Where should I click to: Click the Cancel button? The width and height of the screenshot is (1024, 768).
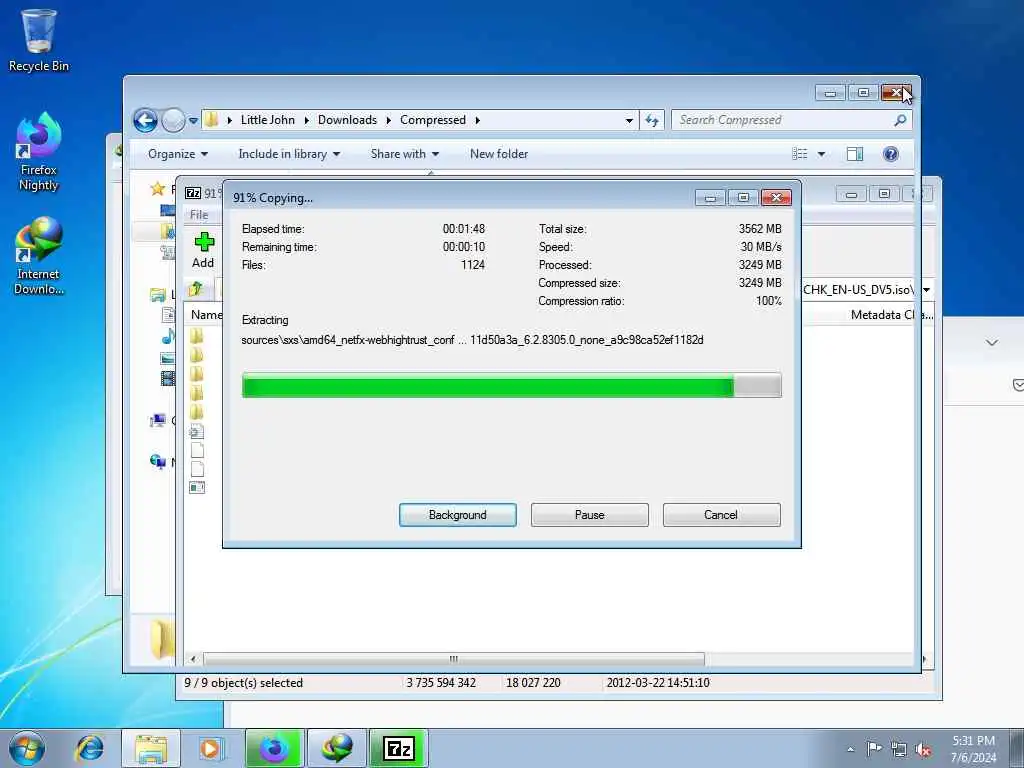(721, 515)
